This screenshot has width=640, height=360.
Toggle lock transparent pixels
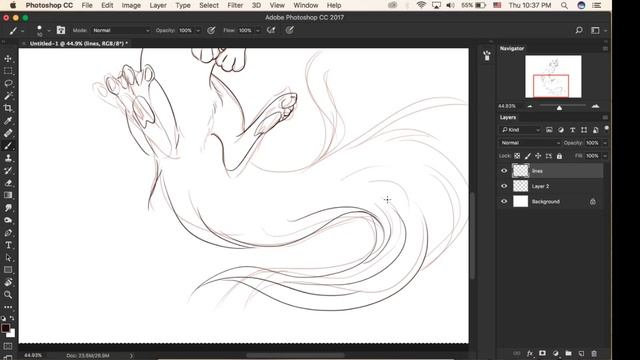point(517,156)
